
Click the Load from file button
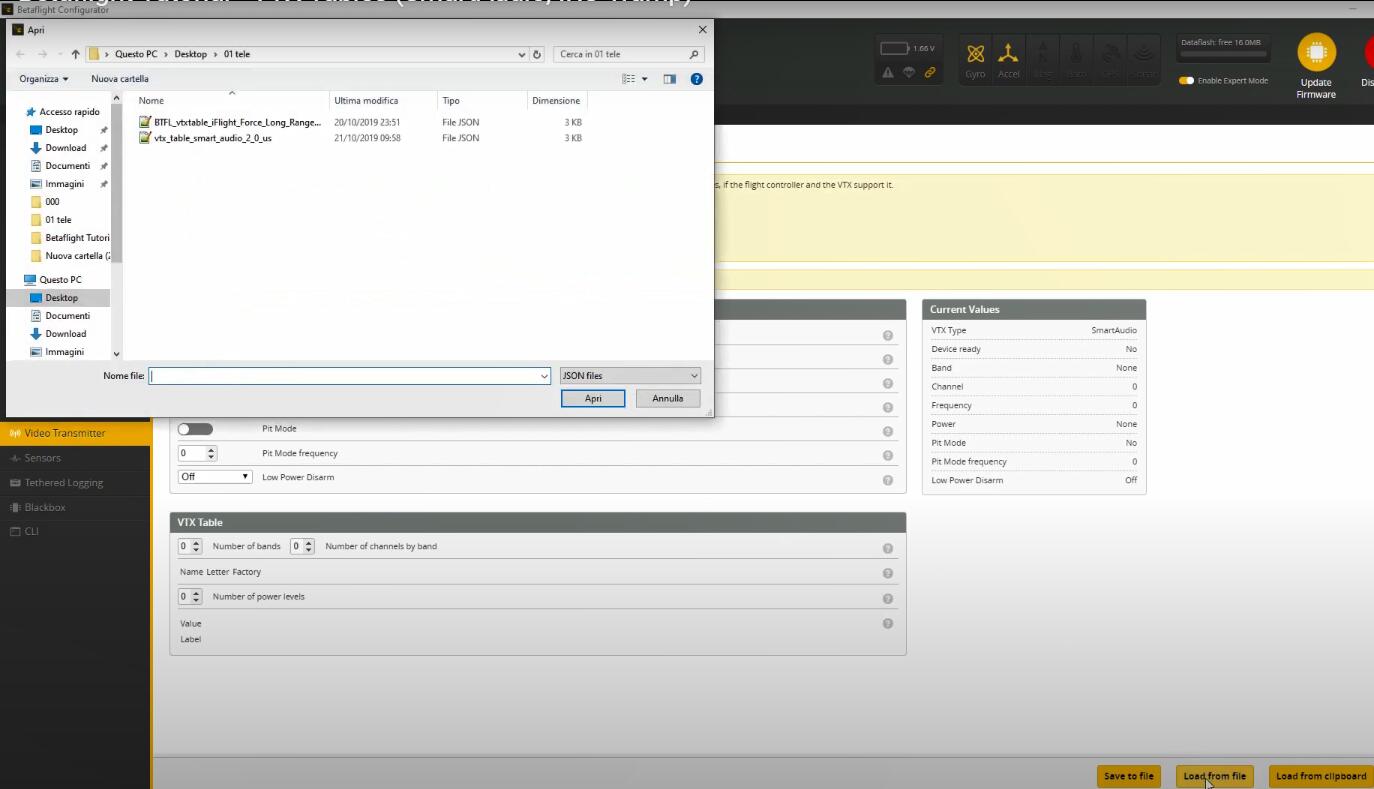pyautogui.click(x=1214, y=776)
